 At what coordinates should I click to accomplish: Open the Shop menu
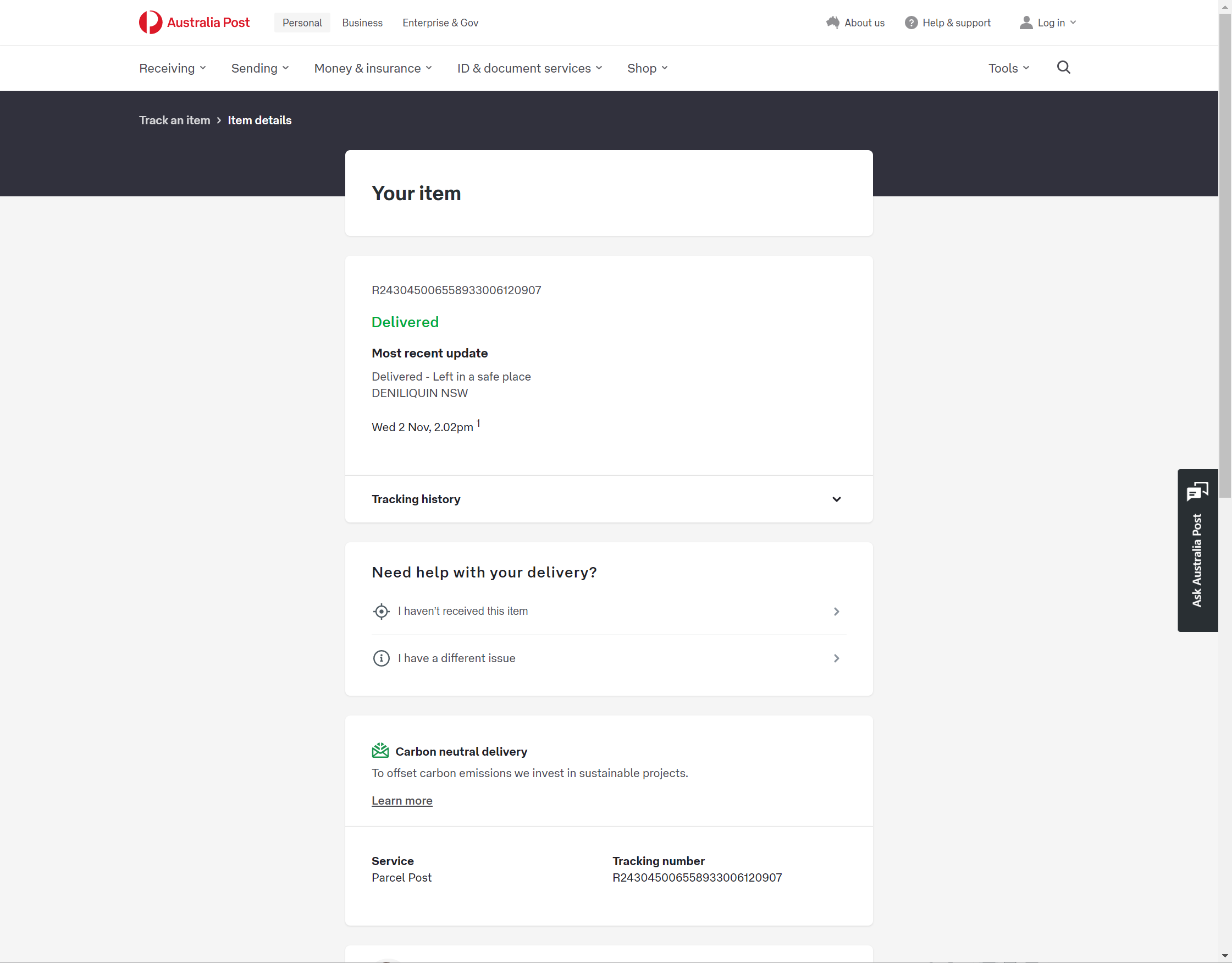coord(647,68)
